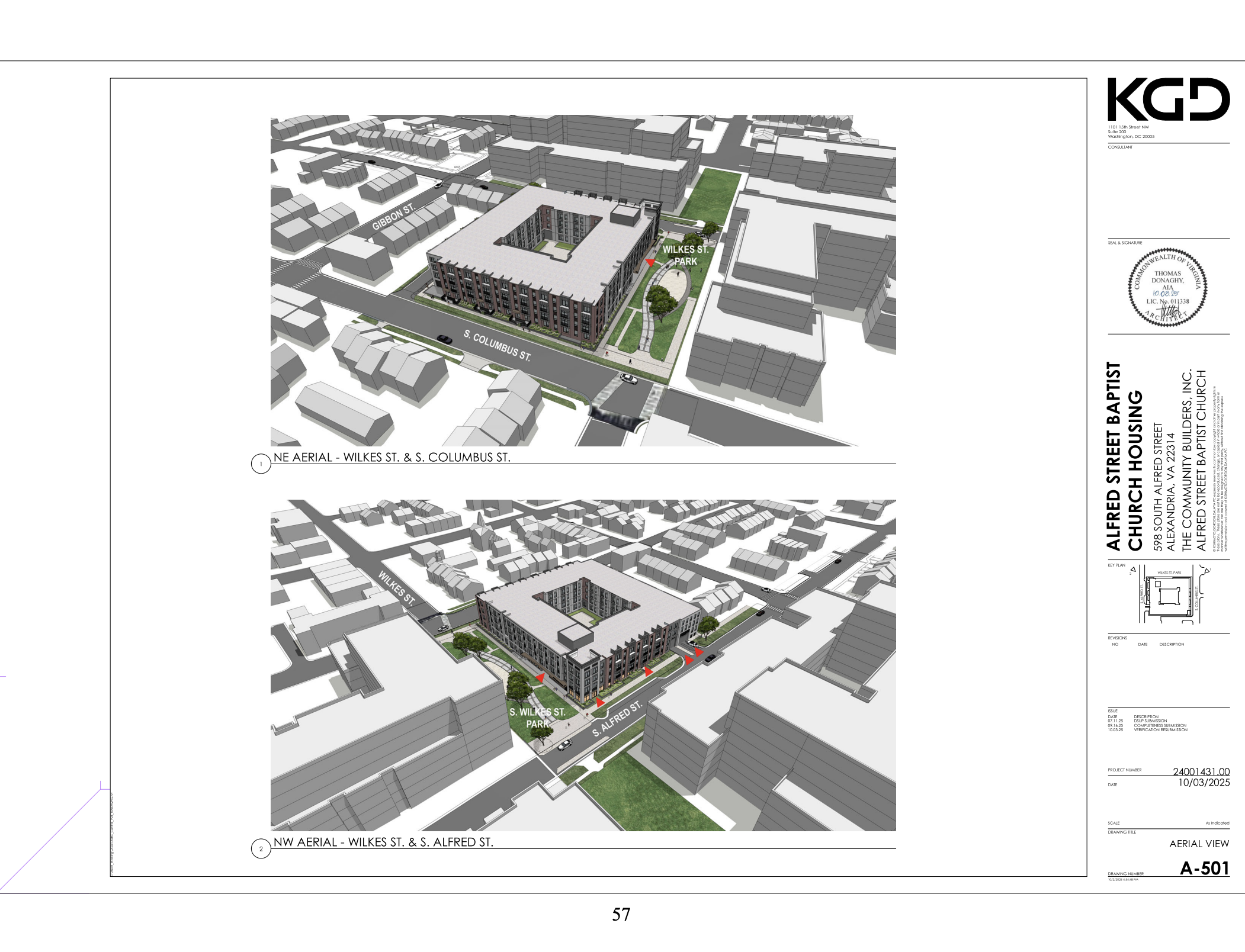Click the S. Columbus St. street label
Screen dimensions: 1245x952
pos(497,345)
